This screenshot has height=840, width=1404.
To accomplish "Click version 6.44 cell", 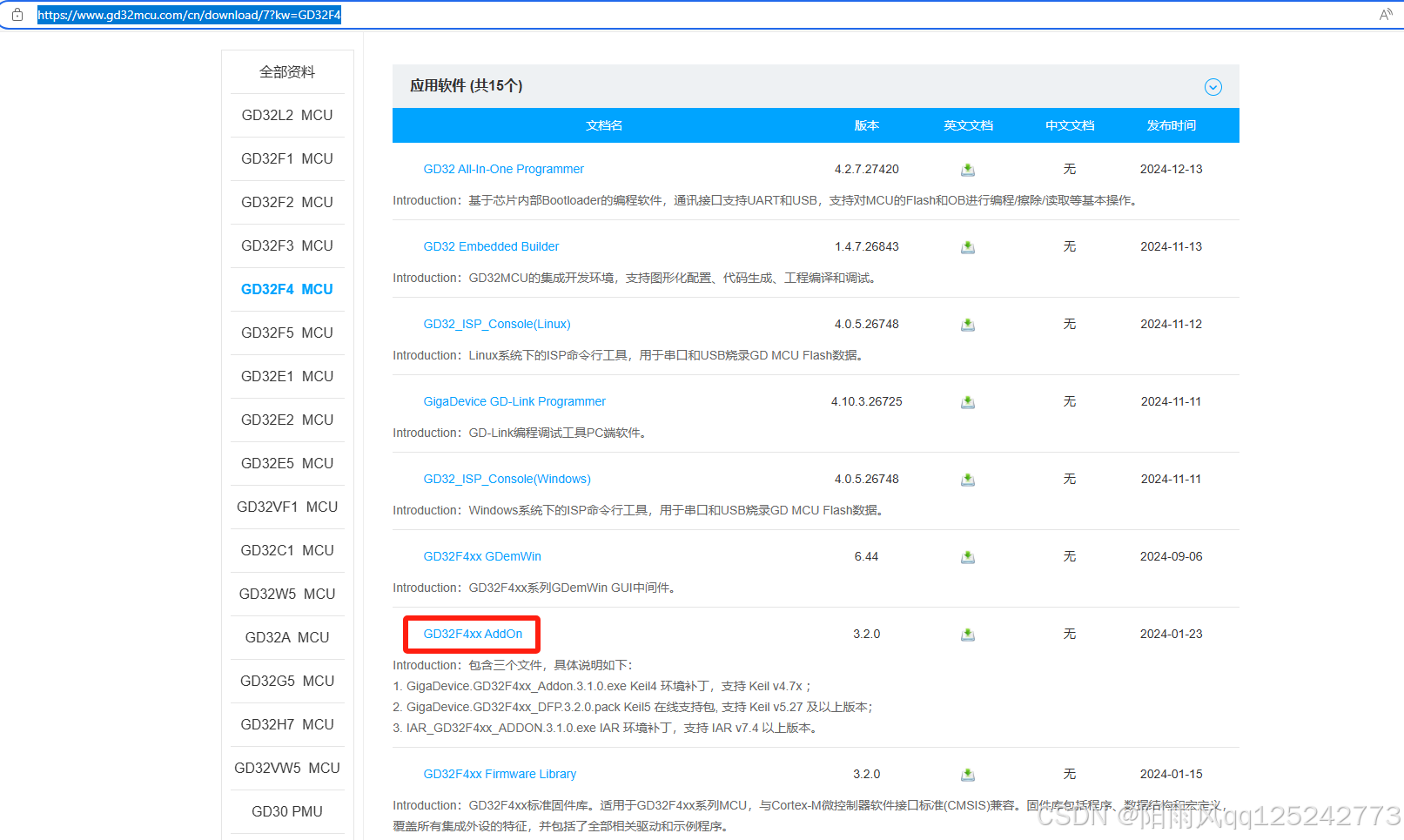I will (x=867, y=556).
